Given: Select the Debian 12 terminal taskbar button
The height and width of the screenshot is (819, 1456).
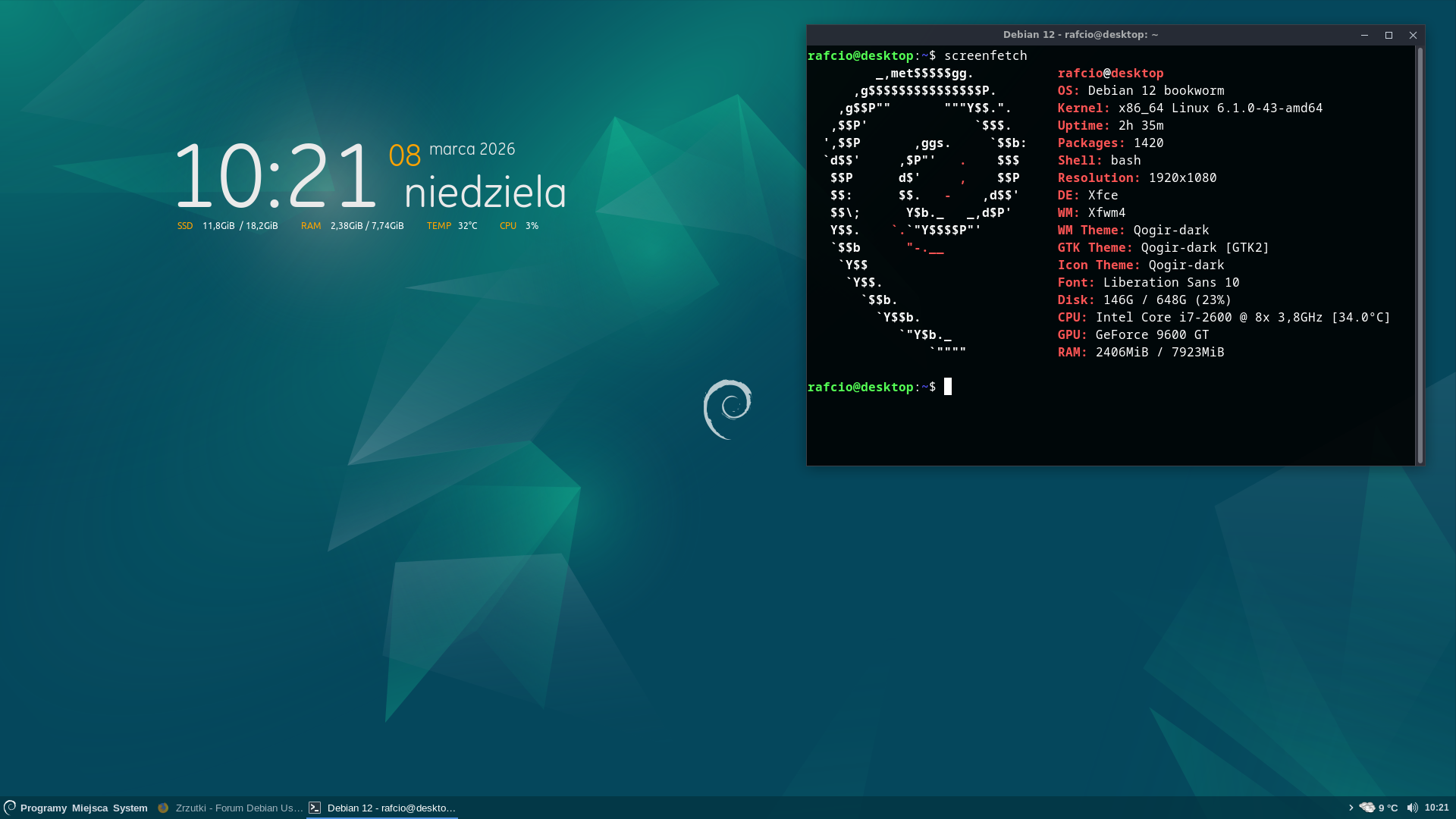Looking at the screenshot, I should [391, 808].
